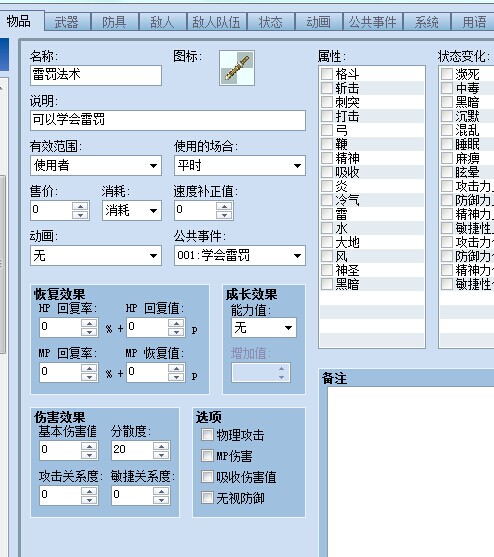Screen dimensions: 494x557
Task: Open the 有效范围 dropdown showing 使用者
Action: click(96, 165)
